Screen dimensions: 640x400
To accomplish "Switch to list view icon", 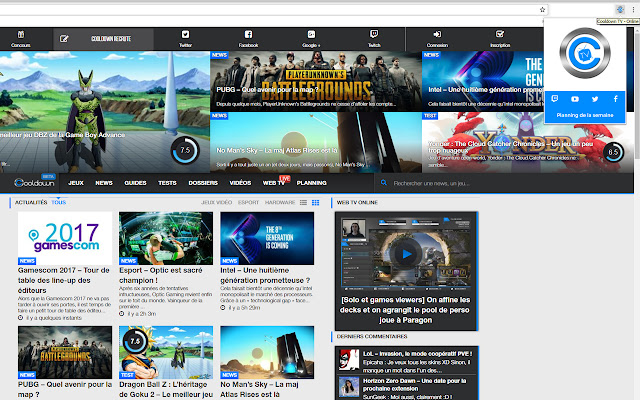I will click(x=303, y=202).
